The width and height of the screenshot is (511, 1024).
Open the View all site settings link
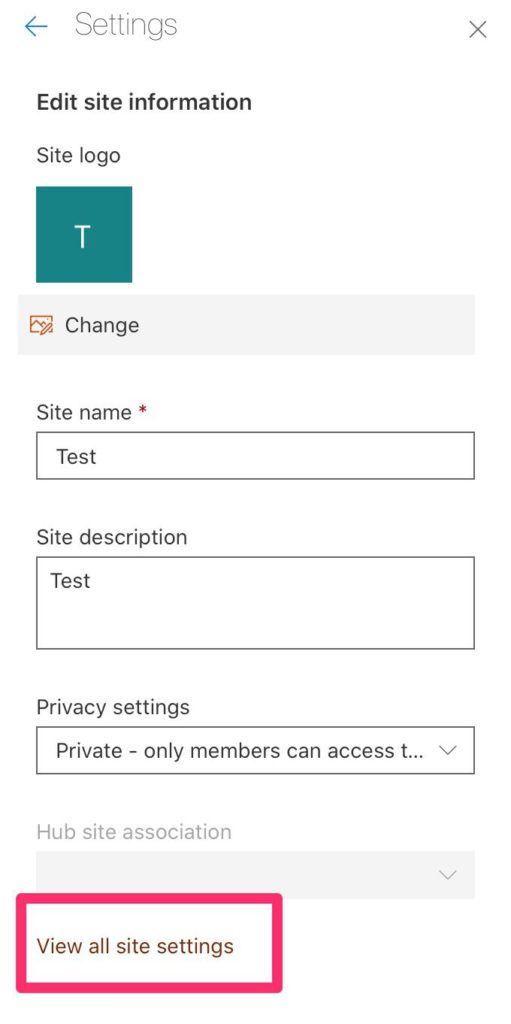[x=135, y=946]
